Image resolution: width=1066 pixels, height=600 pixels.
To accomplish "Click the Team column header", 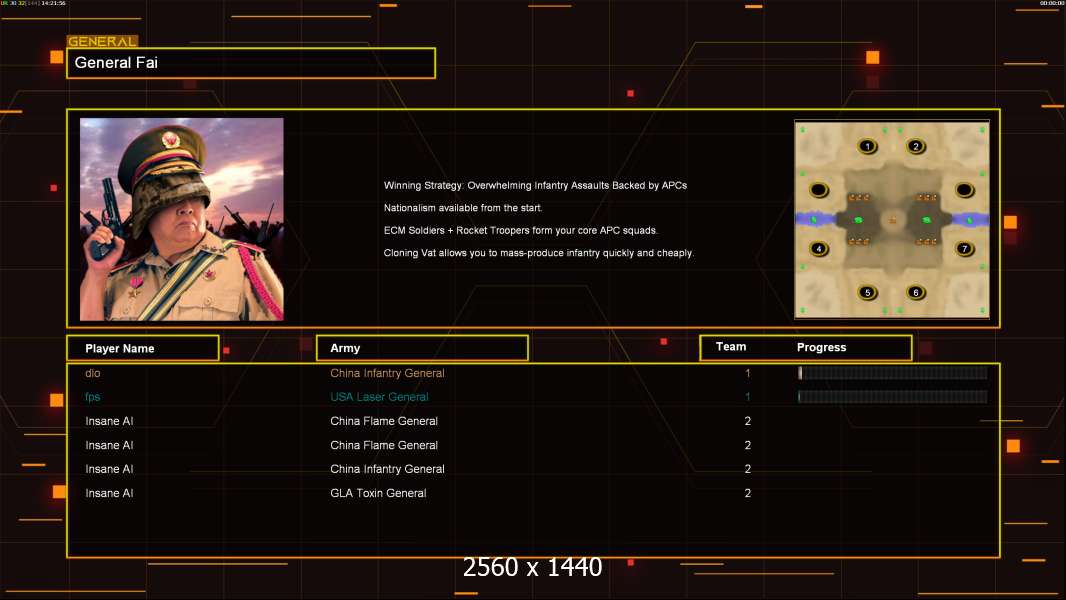I will [x=731, y=347].
